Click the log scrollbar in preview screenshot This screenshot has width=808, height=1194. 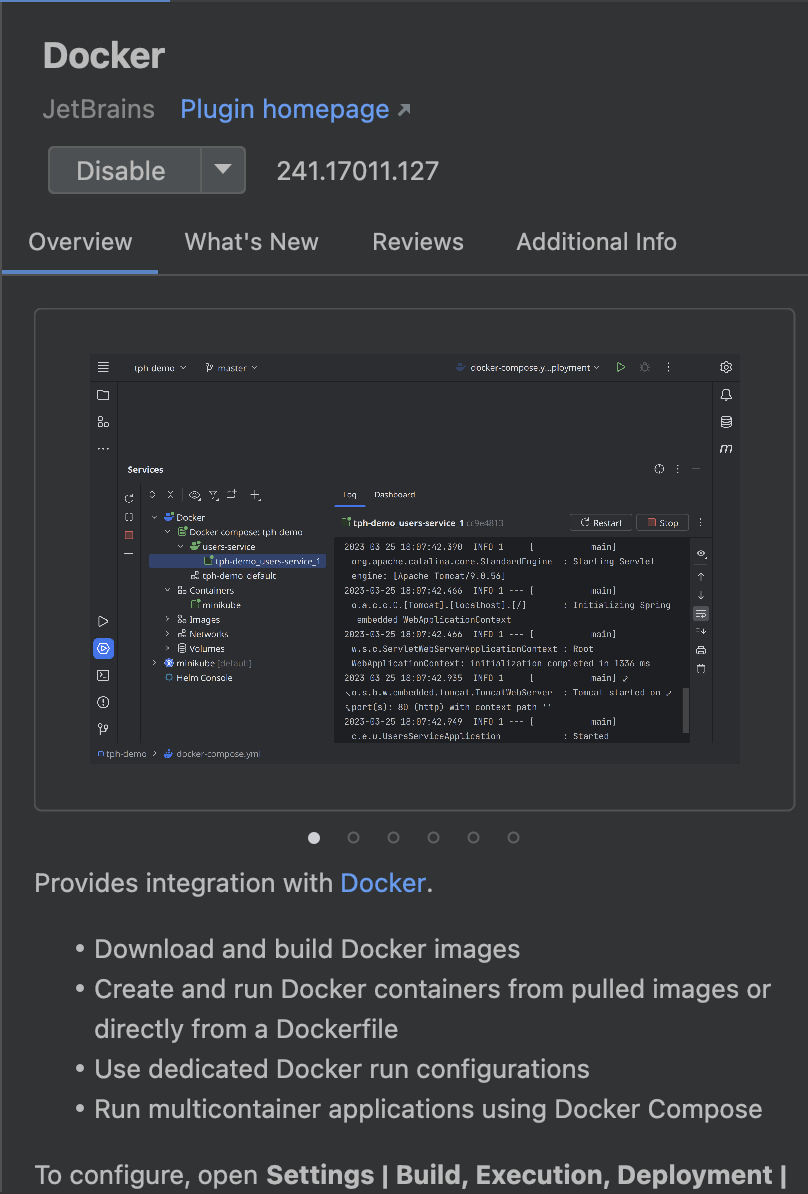tap(685, 710)
